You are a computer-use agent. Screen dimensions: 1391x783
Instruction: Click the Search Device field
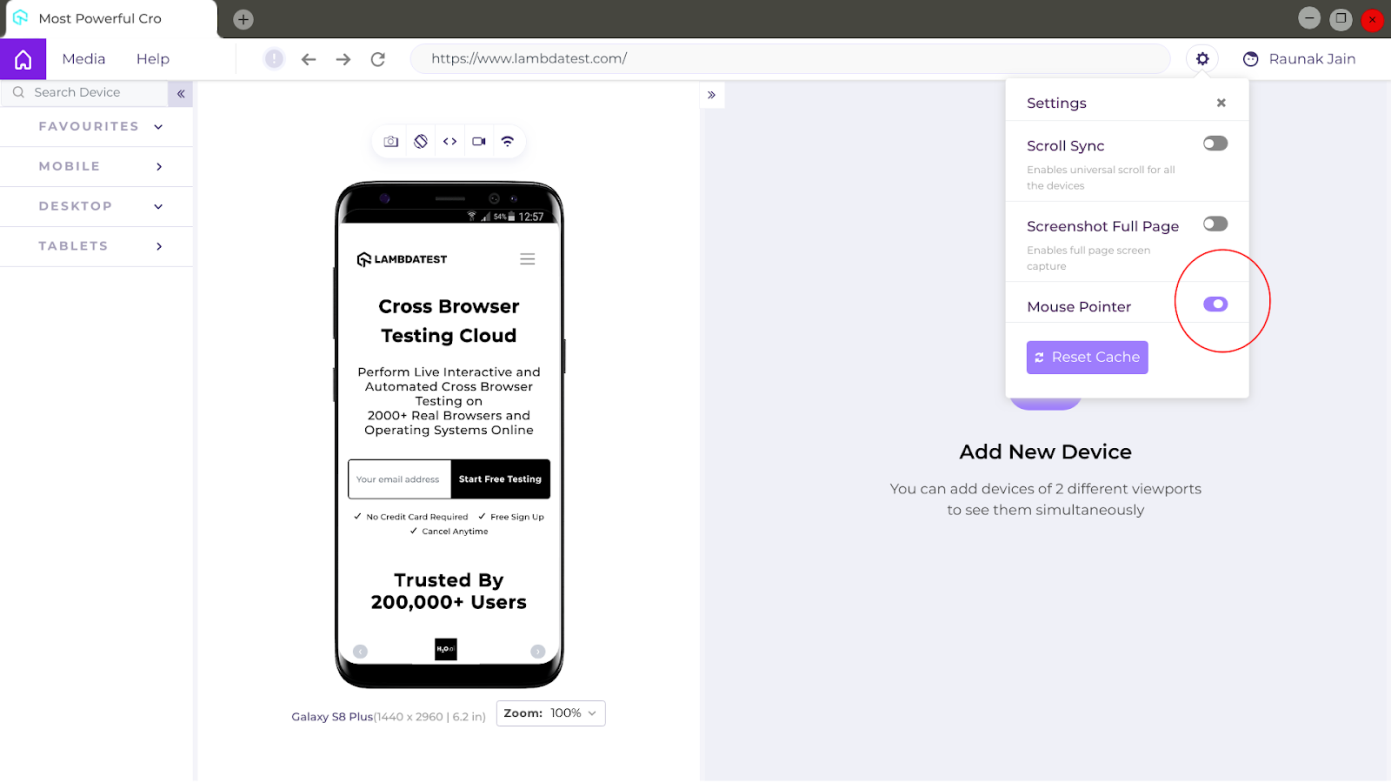click(84, 92)
